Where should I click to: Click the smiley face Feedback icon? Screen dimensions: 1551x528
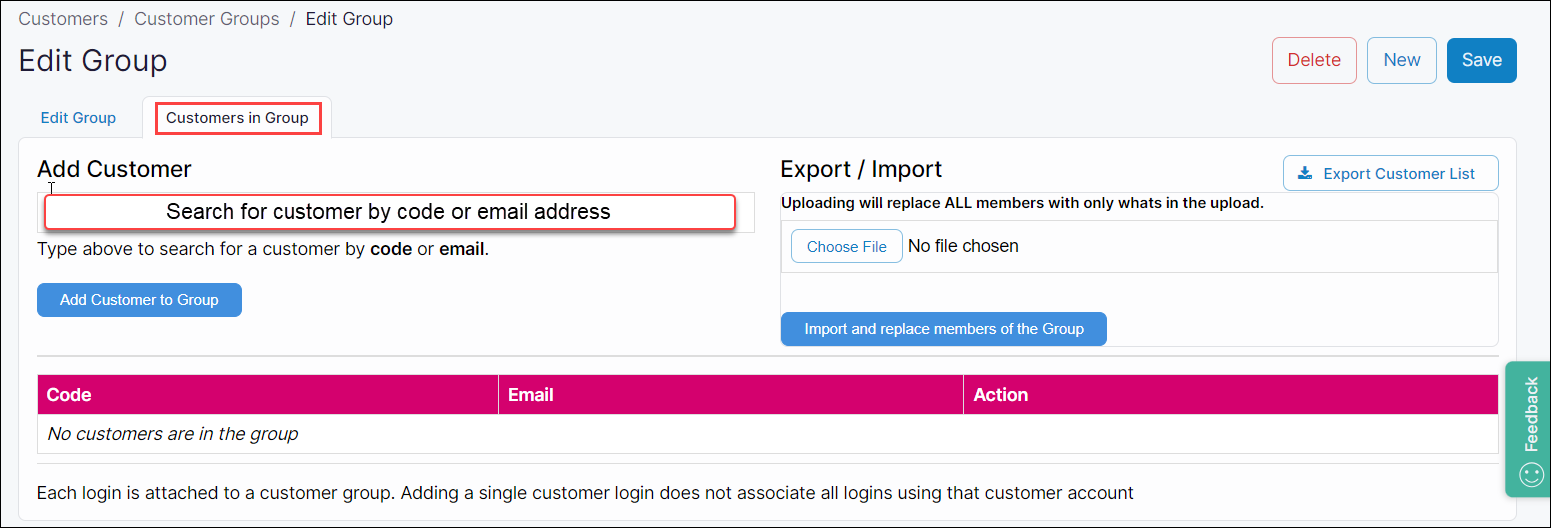[x=1531, y=475]
